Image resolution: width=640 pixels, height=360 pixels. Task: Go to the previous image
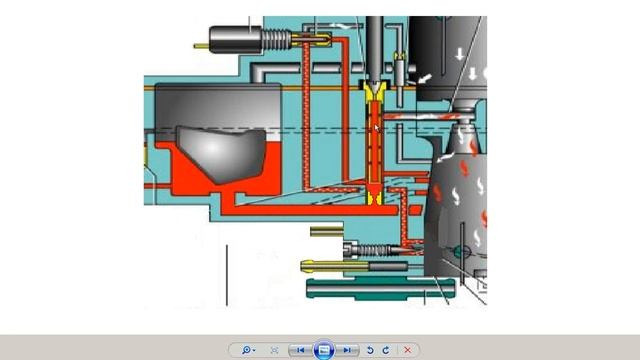click(300, 350)
